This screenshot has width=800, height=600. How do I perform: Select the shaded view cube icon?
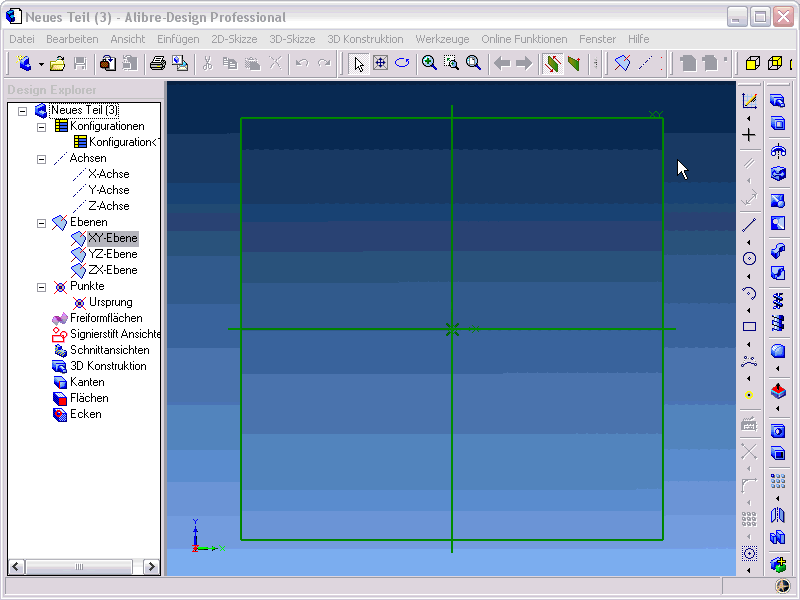753,63
